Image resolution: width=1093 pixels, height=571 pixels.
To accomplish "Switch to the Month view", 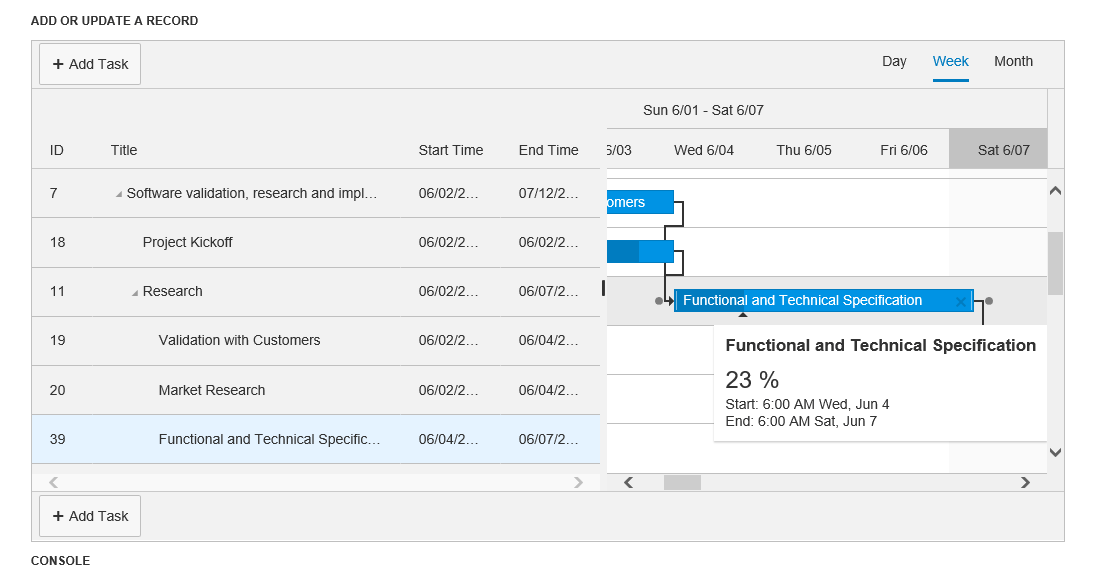I will (x=1013, y=62).
